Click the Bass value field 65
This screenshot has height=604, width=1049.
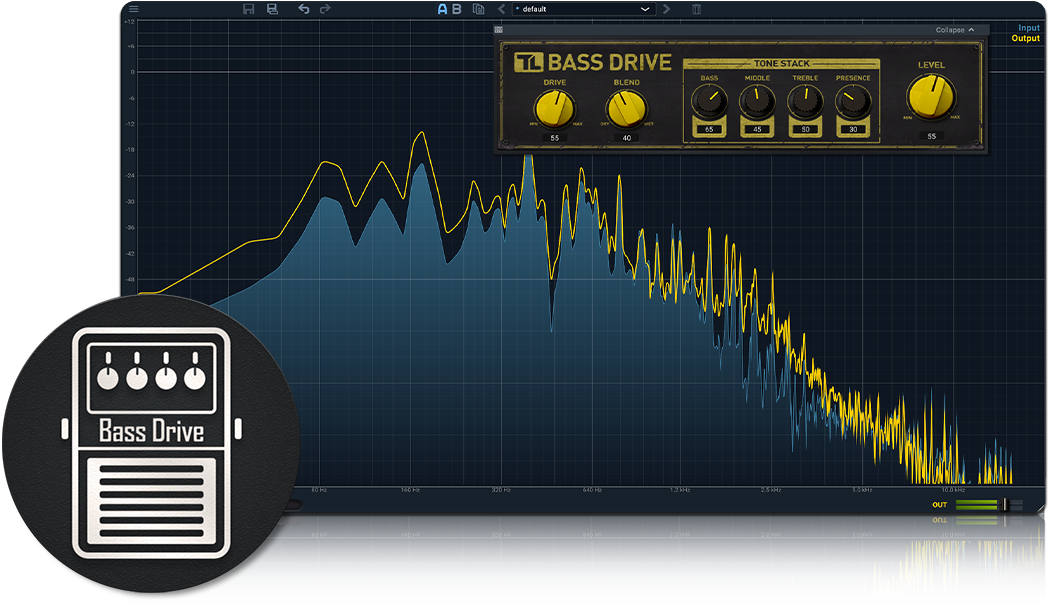pos(709,129)
